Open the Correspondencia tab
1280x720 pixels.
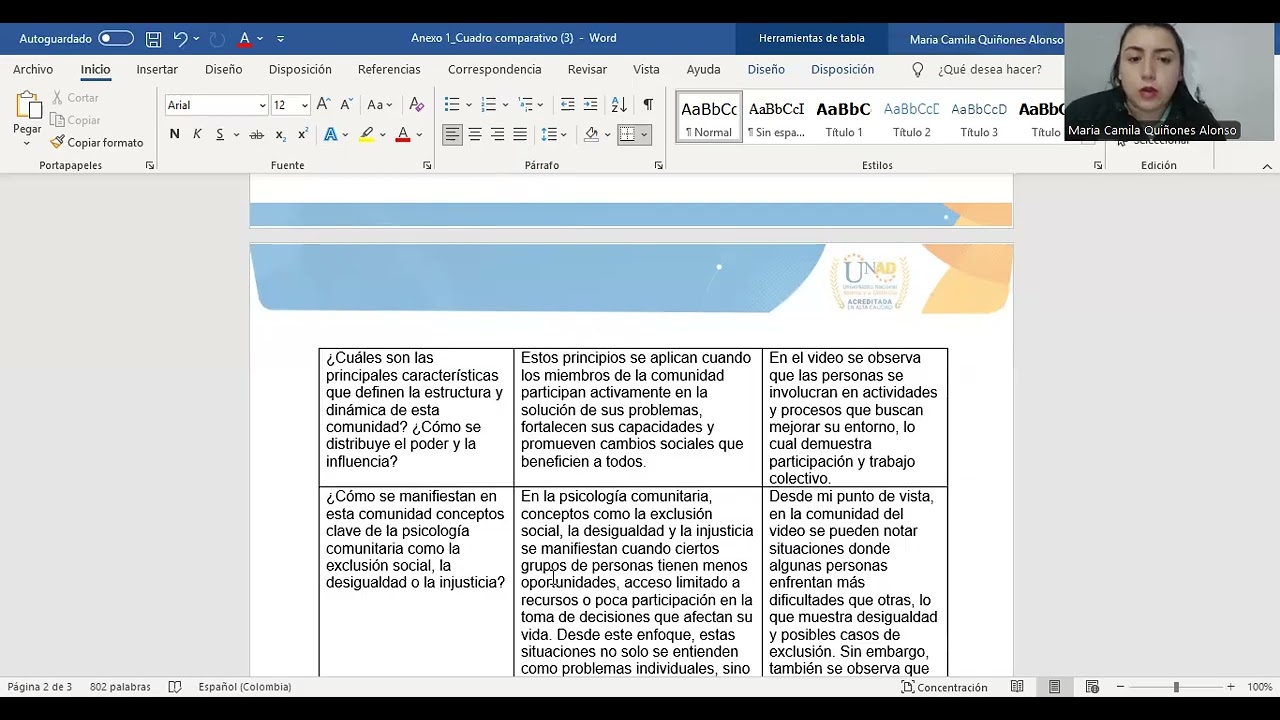pyautogui.click(x=494, y=69)
